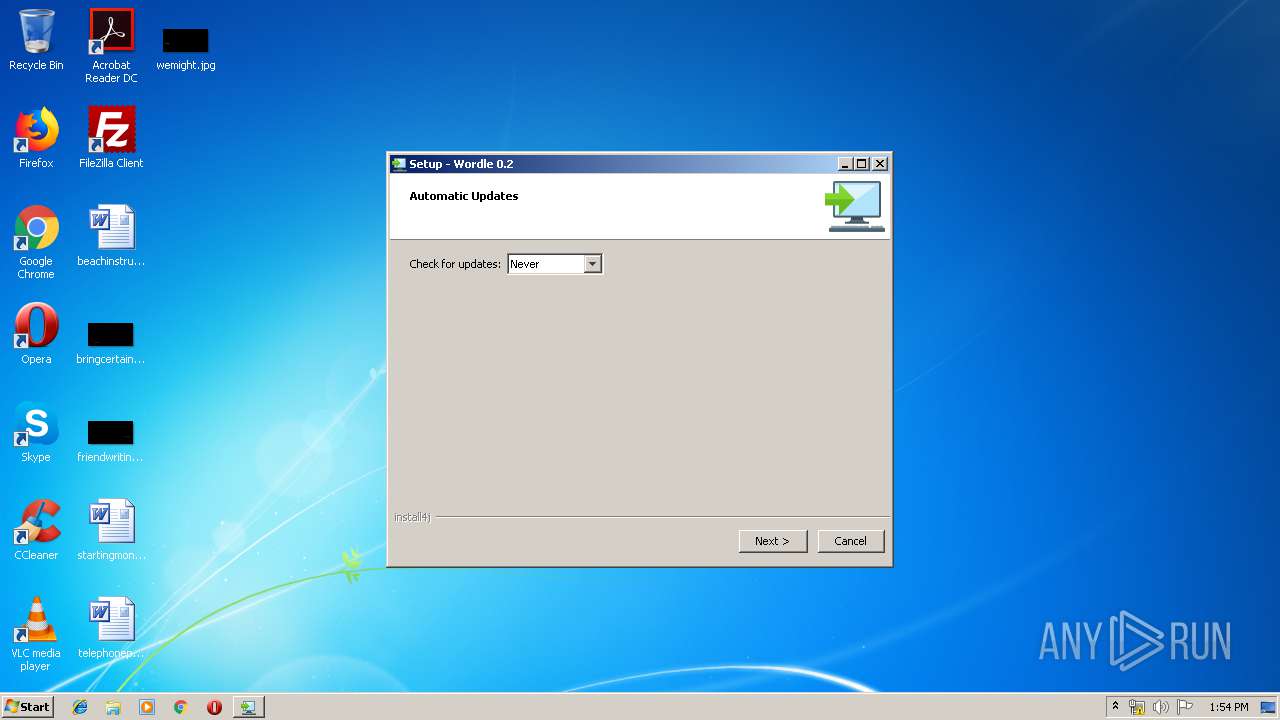This screenshot has width=1280, height=720.
Task: Click the network tray icon
Action: [1137, 707]
